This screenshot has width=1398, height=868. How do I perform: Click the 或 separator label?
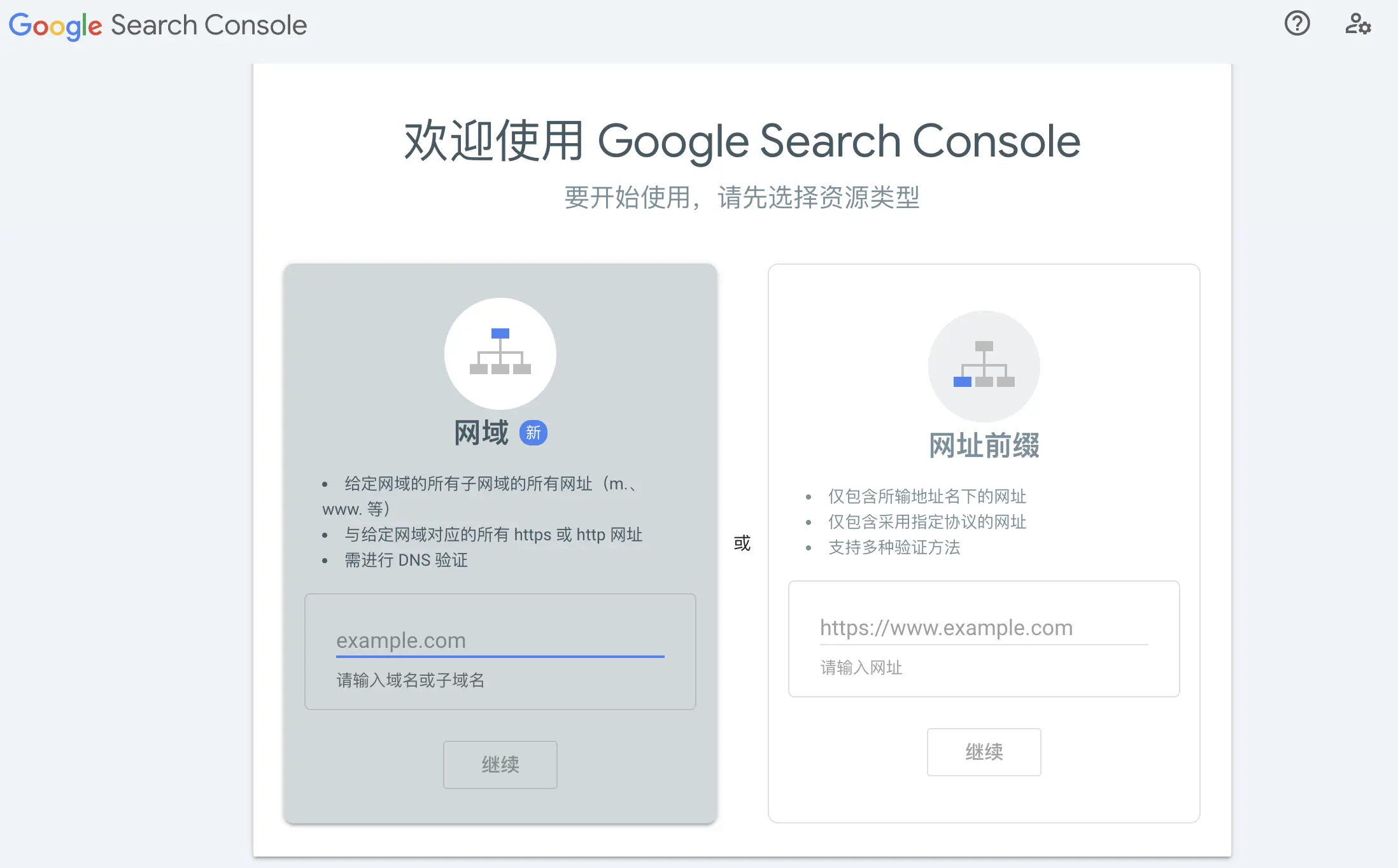tap(742, 543)
